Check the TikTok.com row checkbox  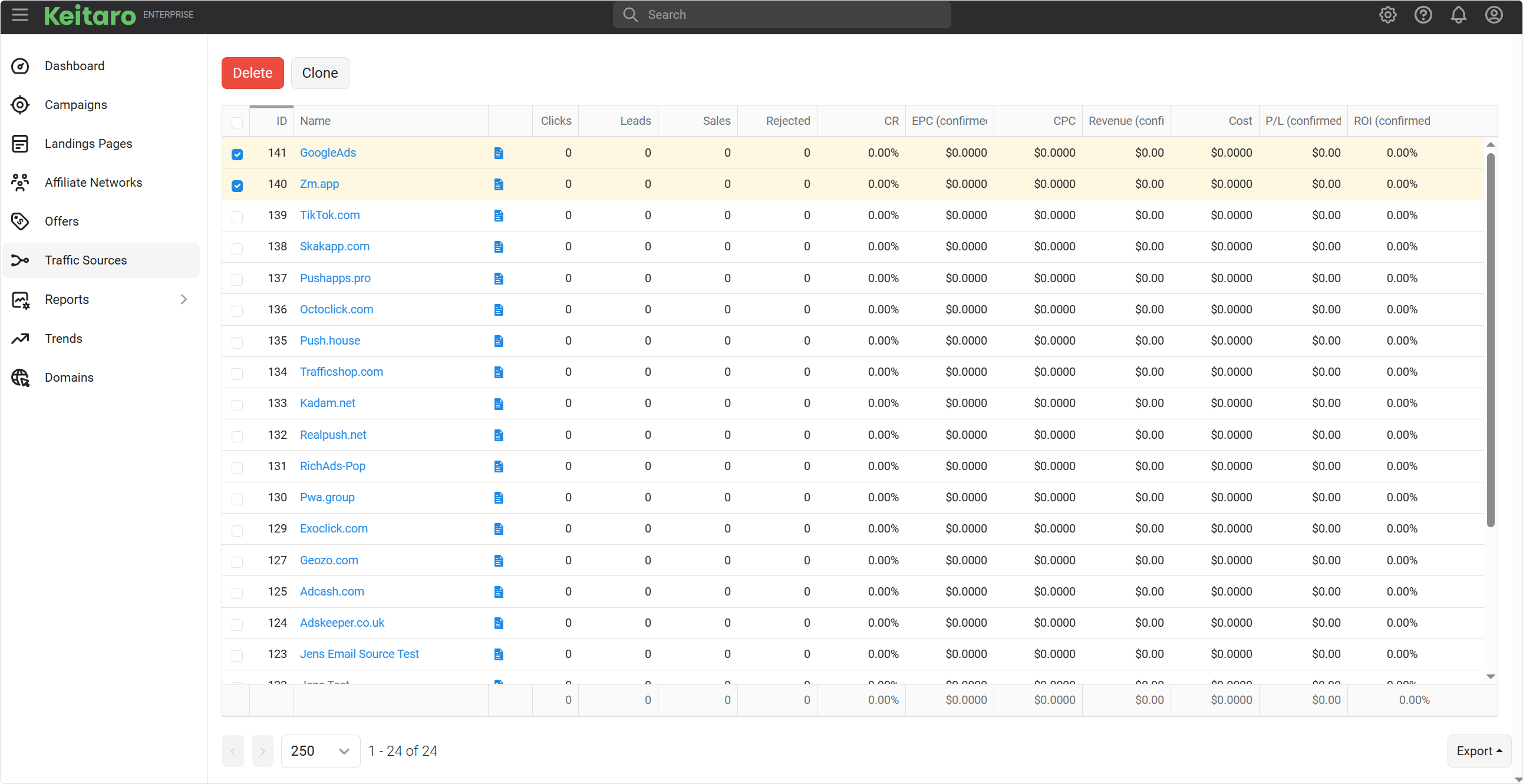[237, 217]
